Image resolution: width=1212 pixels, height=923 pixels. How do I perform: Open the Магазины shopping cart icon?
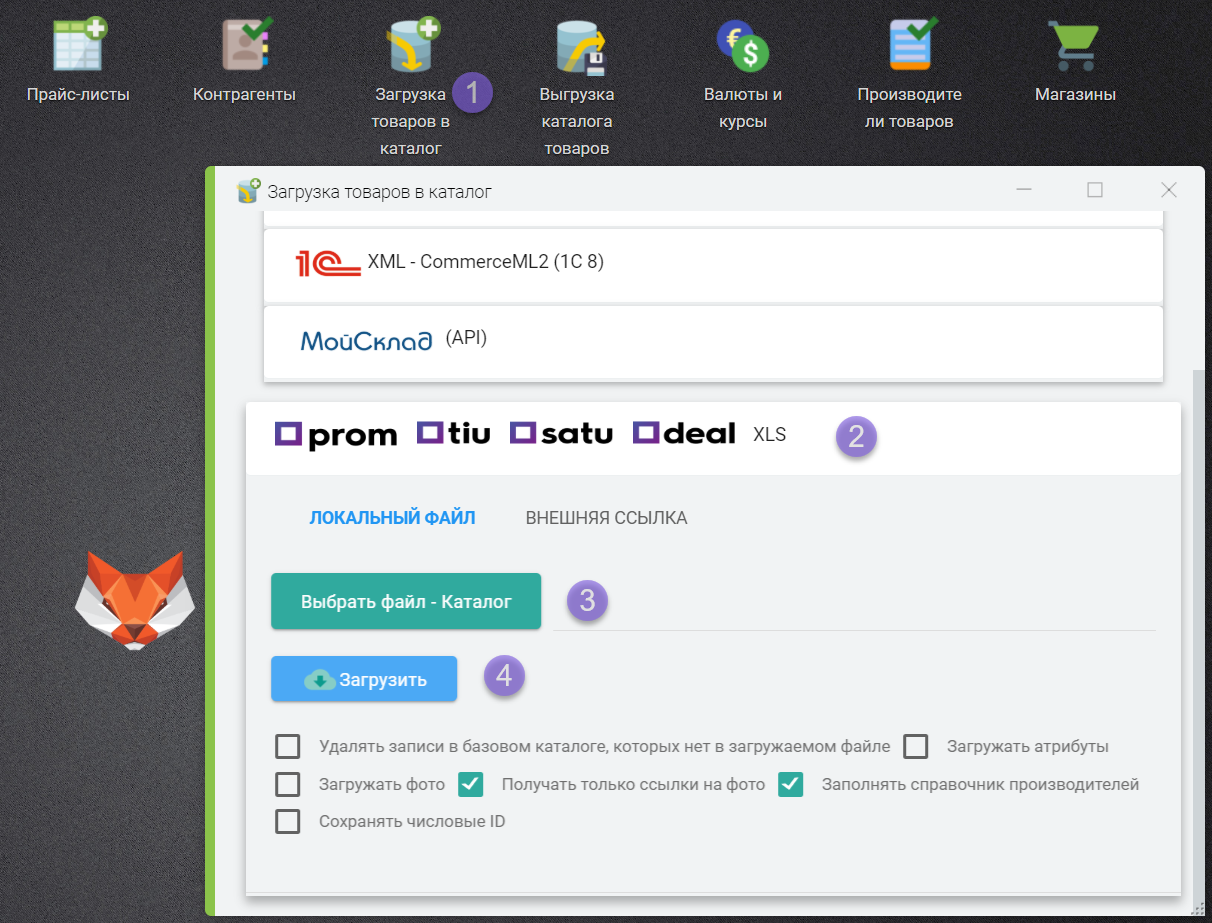point(1074,46)
